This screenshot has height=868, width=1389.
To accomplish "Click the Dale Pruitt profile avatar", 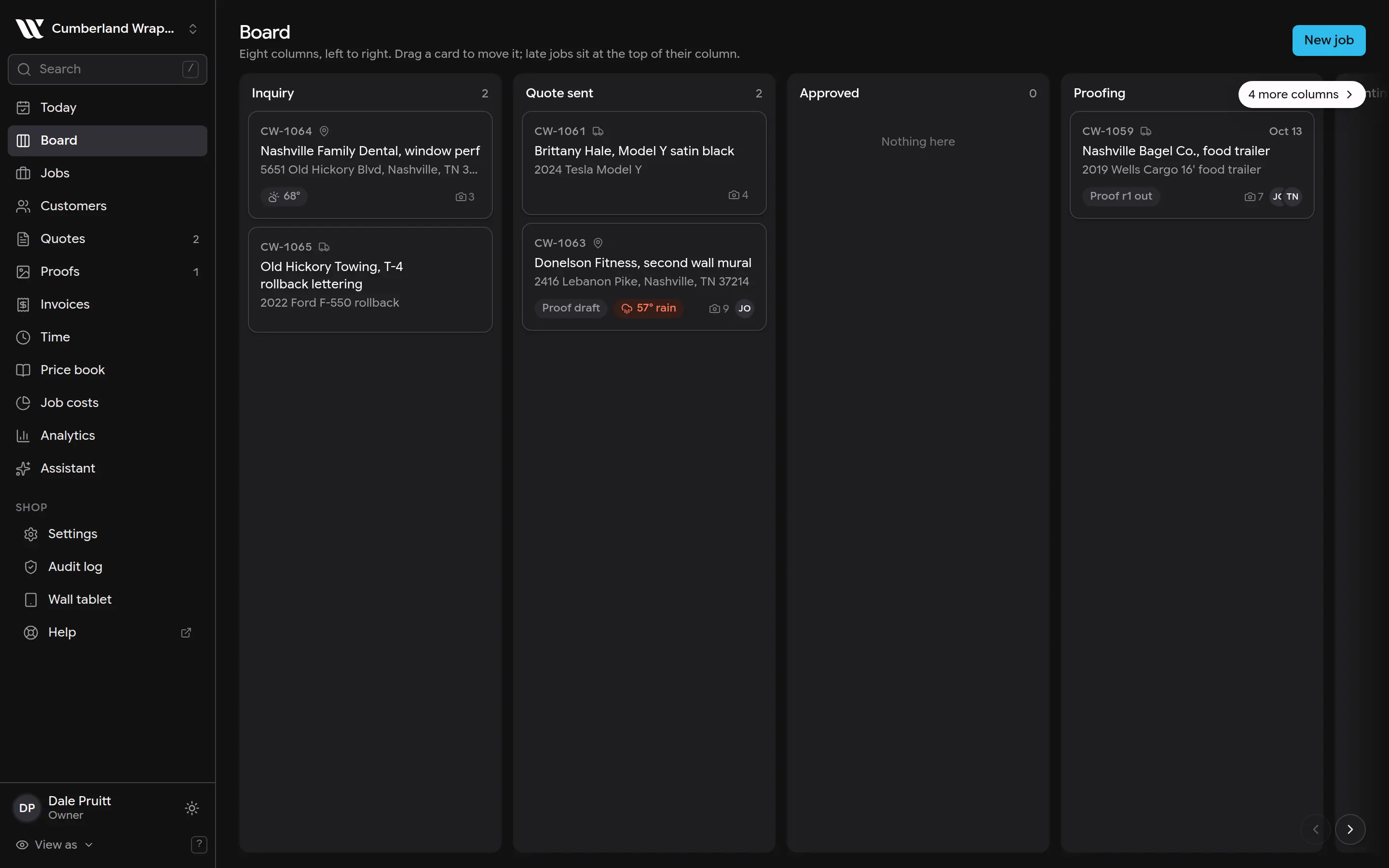I will (27, 808).
